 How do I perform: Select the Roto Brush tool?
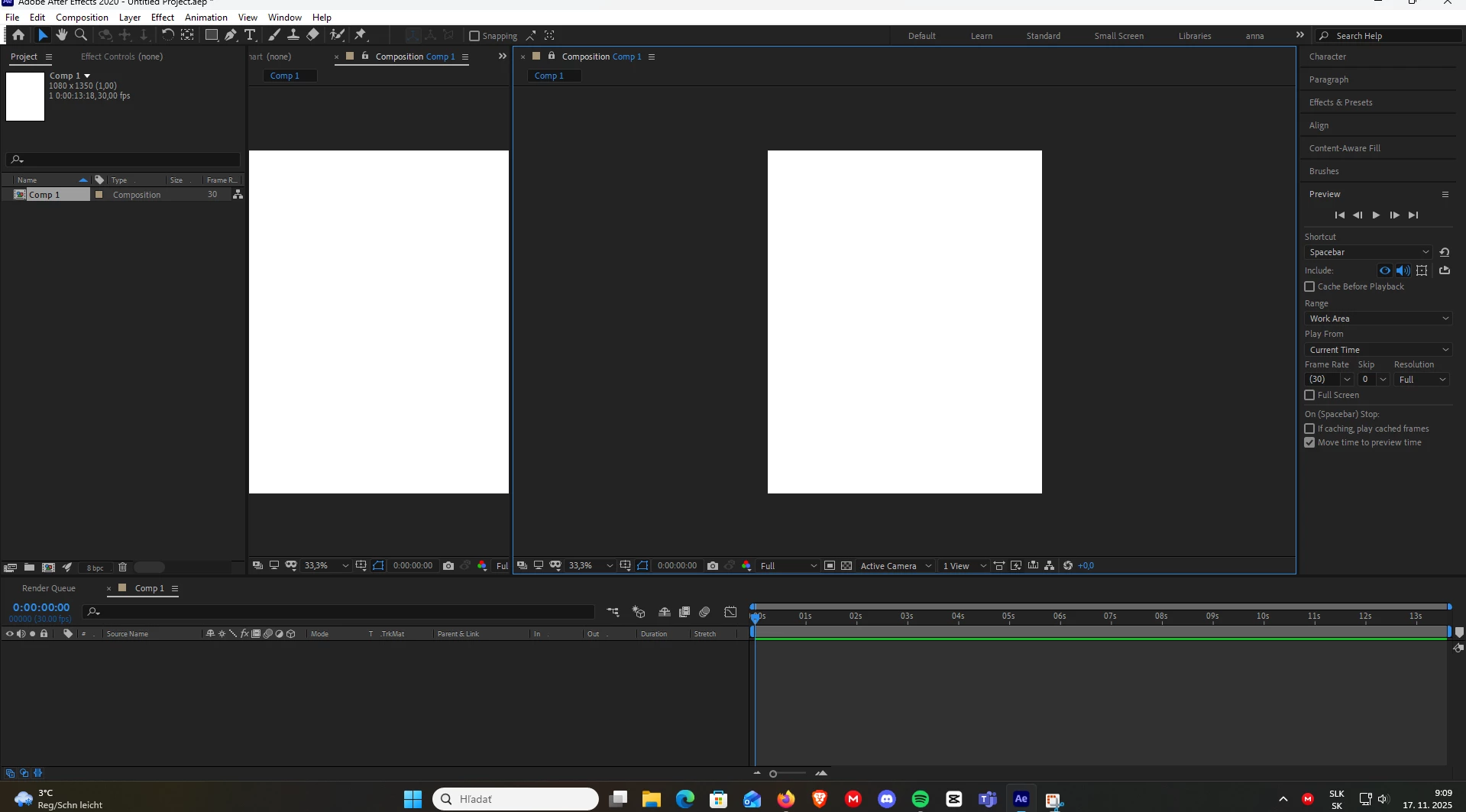[x=337, y=35]
